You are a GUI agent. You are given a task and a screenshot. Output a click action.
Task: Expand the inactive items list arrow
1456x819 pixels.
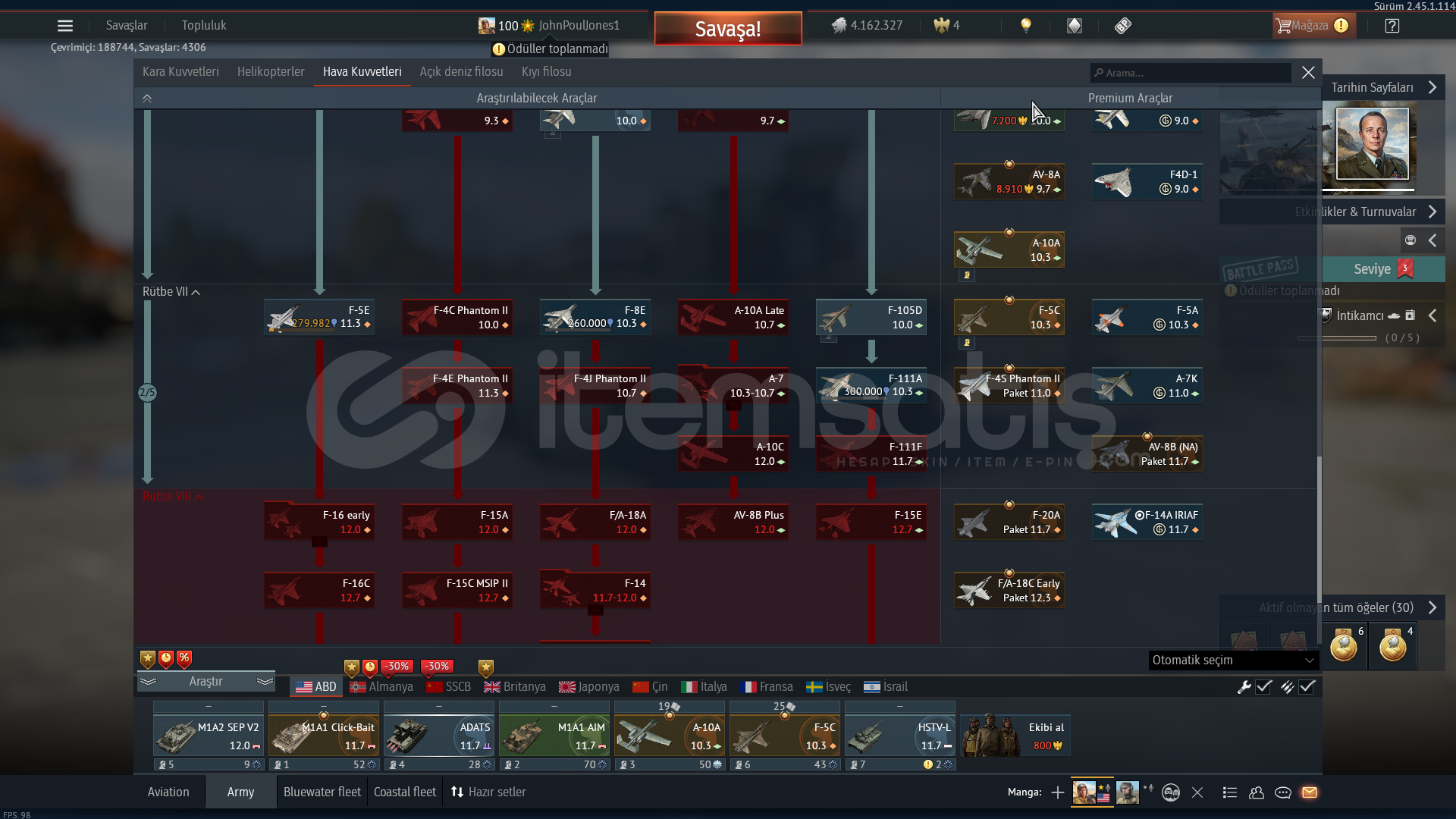(1432, 608)
